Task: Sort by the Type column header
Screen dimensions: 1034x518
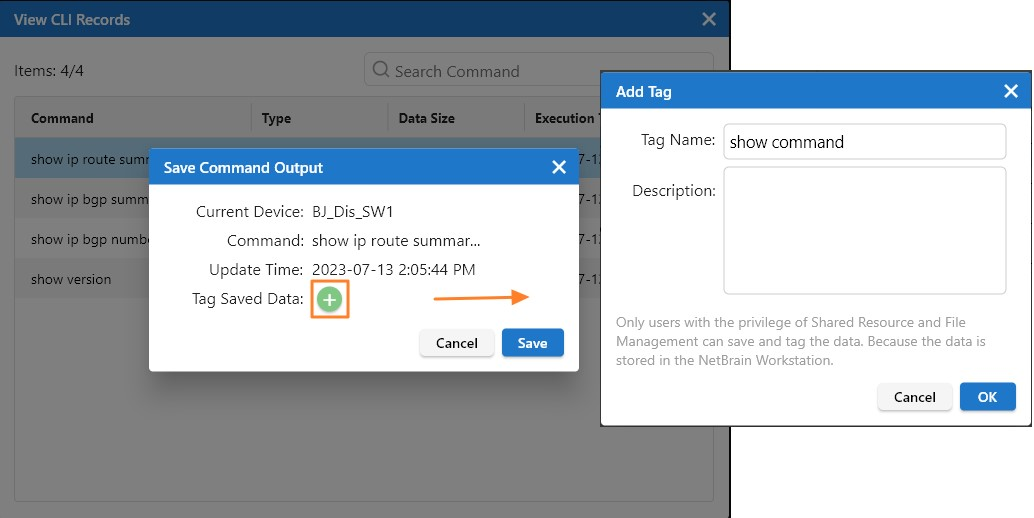Action: point(276,118)
